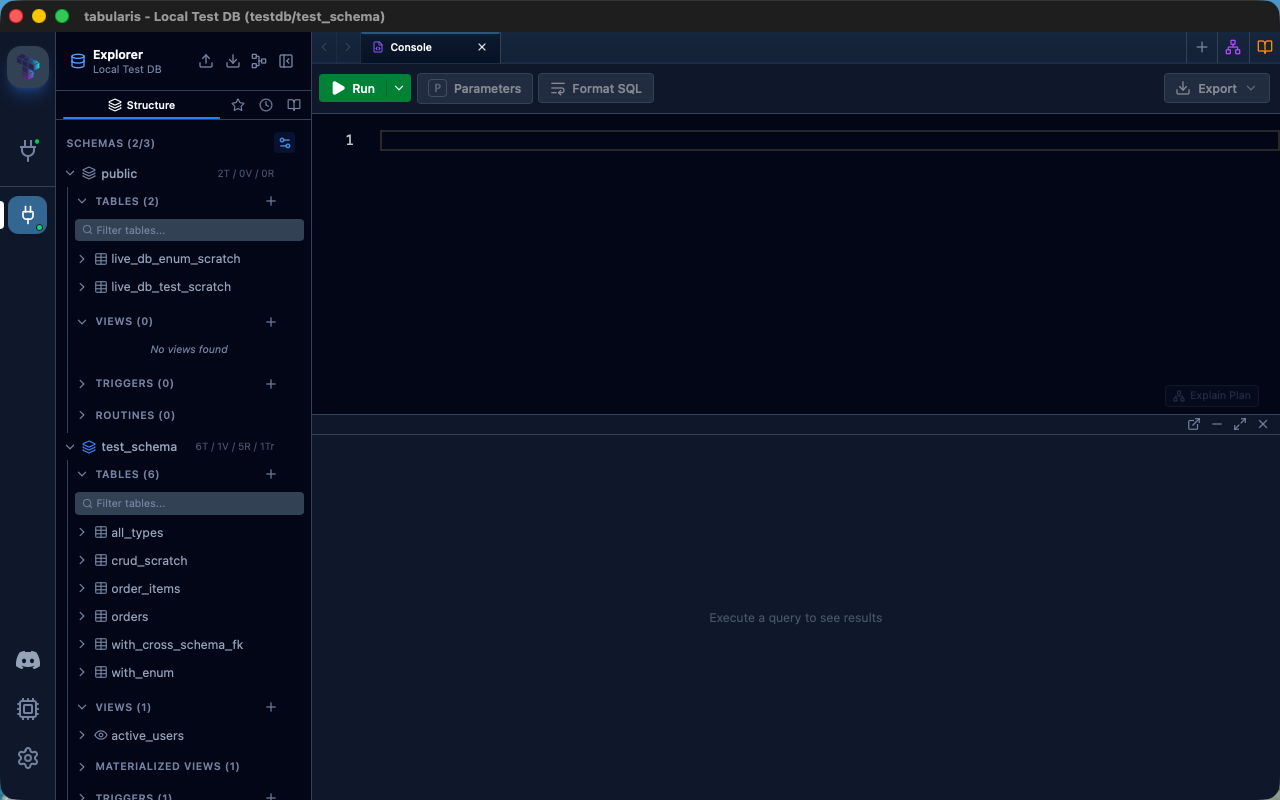
Task: Collapse test_schema TABLES (6) section
Action: pos(82,474)
